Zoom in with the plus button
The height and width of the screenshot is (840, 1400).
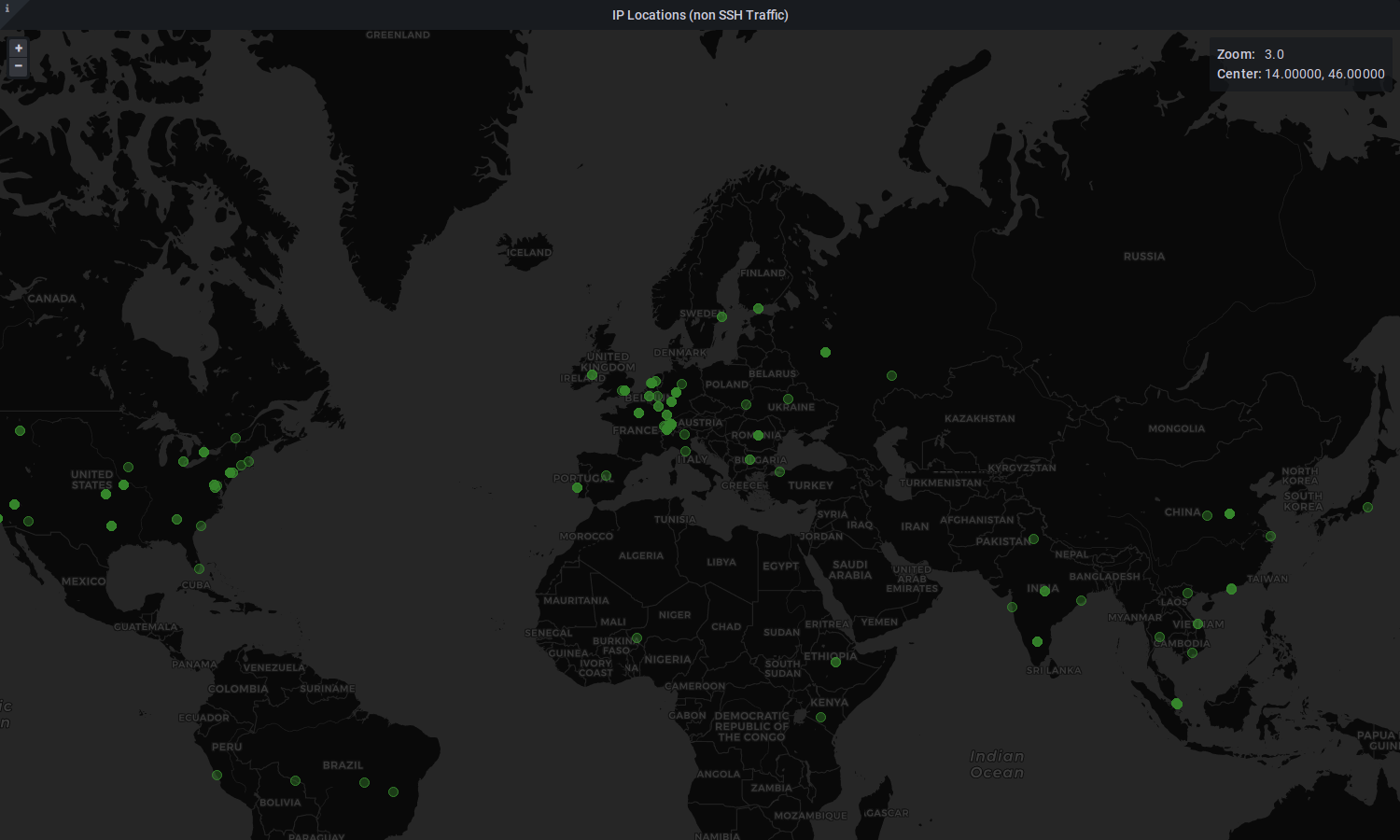click(18, 49)
